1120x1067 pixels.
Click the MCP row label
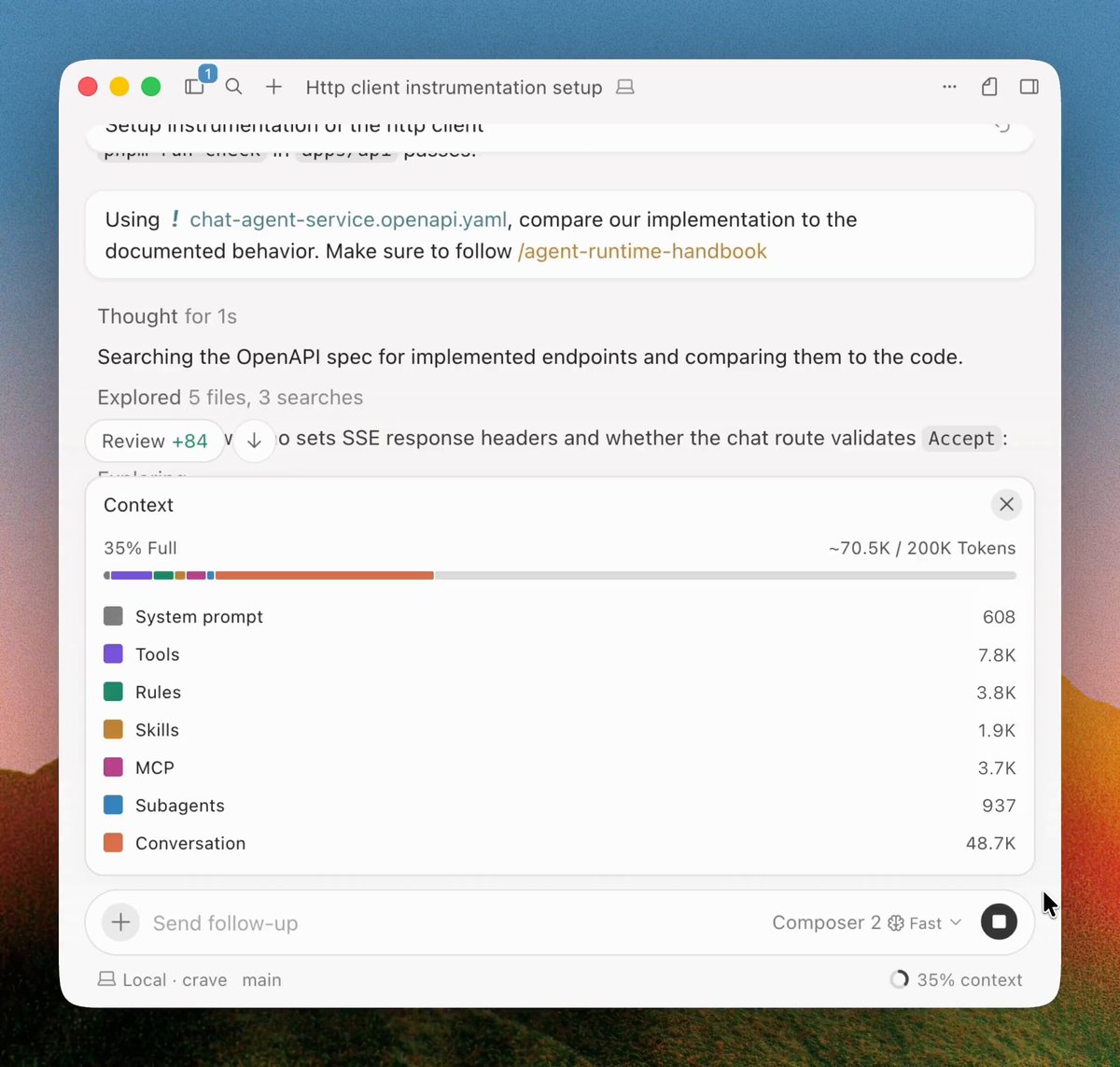coord(154,768)
